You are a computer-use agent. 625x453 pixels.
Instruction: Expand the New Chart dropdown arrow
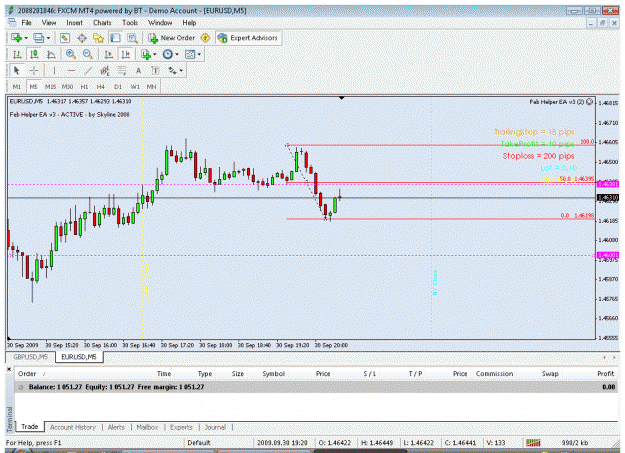[x=26, y=38]
